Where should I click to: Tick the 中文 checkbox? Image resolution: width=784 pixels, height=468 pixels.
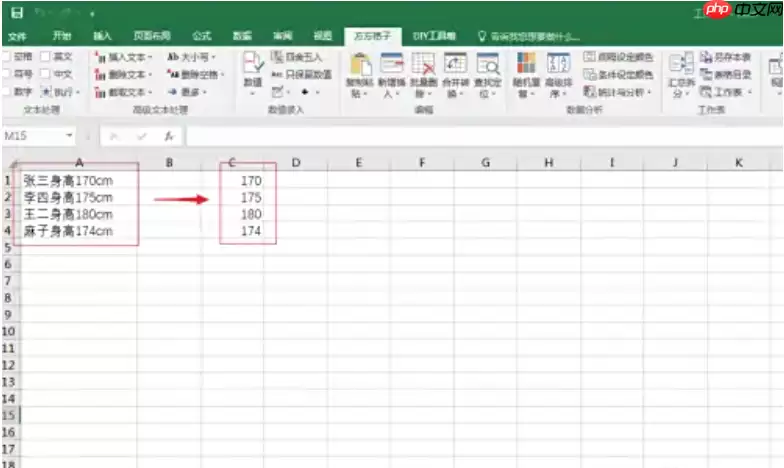[45, 74]
